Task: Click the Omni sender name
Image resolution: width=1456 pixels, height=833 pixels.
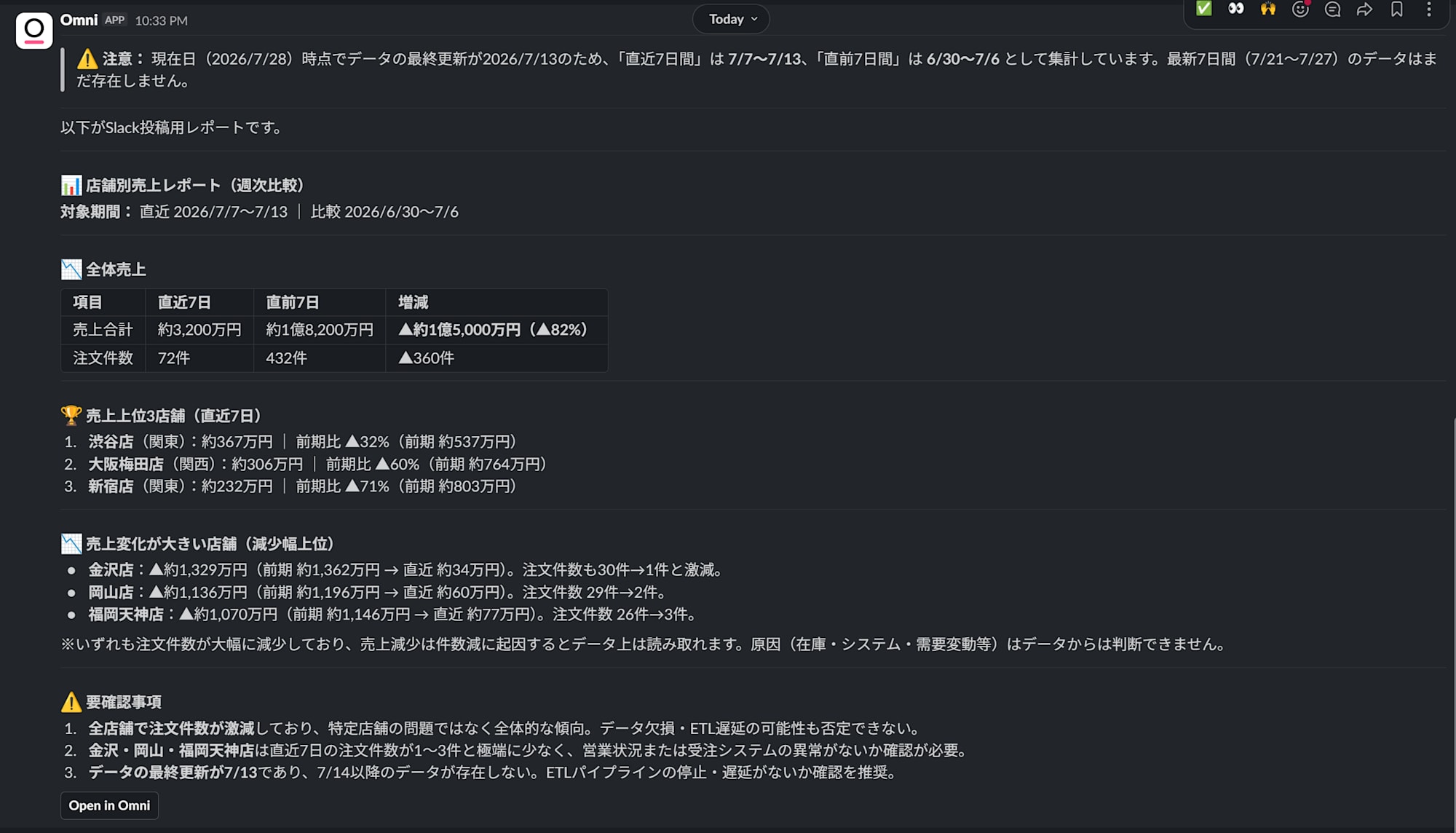Action: coord(79,20)
